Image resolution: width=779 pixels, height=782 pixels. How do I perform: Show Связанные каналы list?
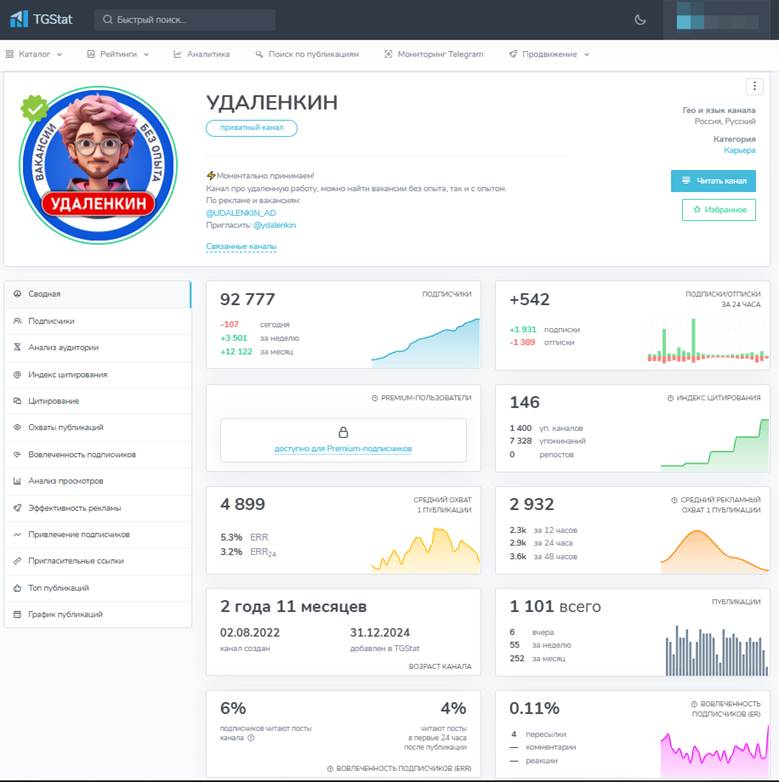click(241, 246)
